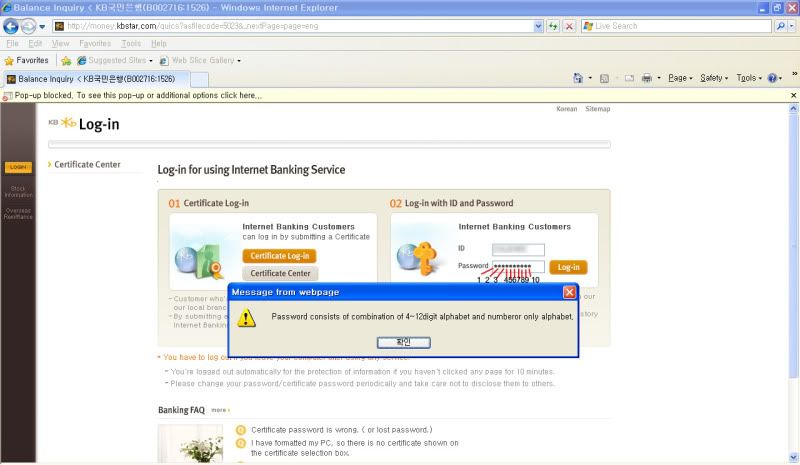Screen dimensions: 800x465
Task: Click the Add to Favorites Bar icon
Action: 66,60
